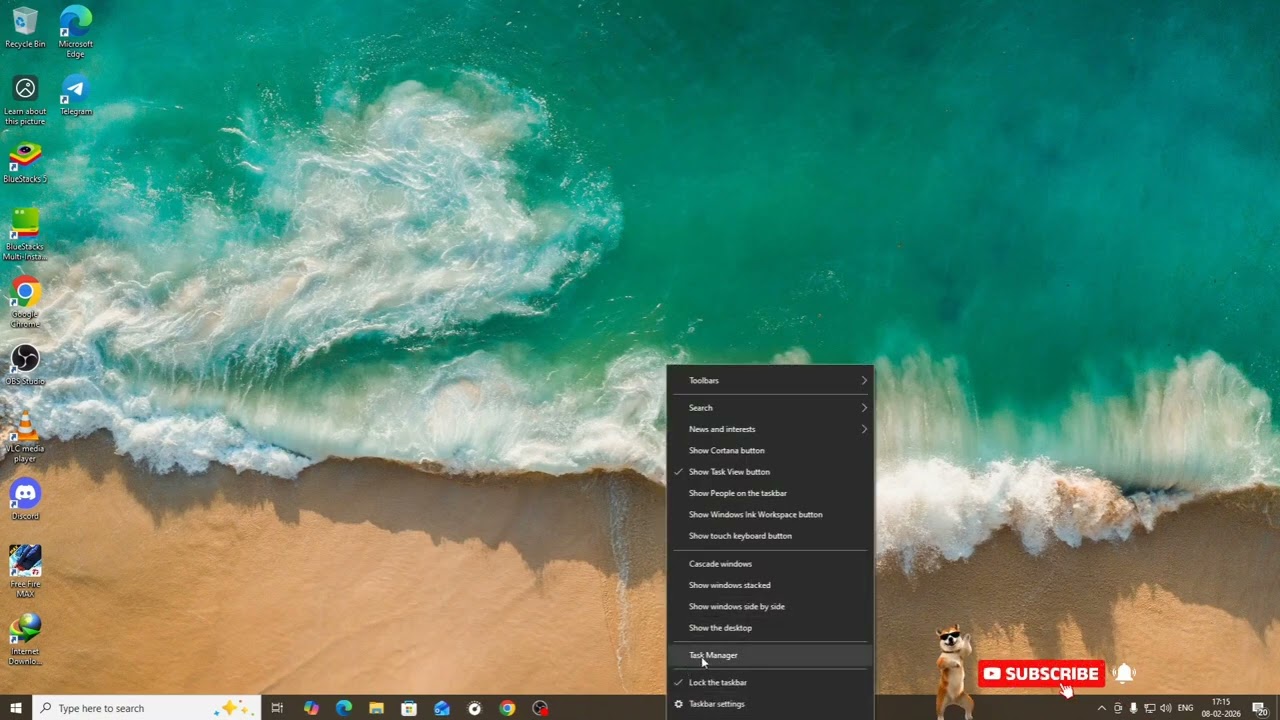Select the VLC media player desktop icon
Screen dimensions: 1280x720
click(25, 437)
